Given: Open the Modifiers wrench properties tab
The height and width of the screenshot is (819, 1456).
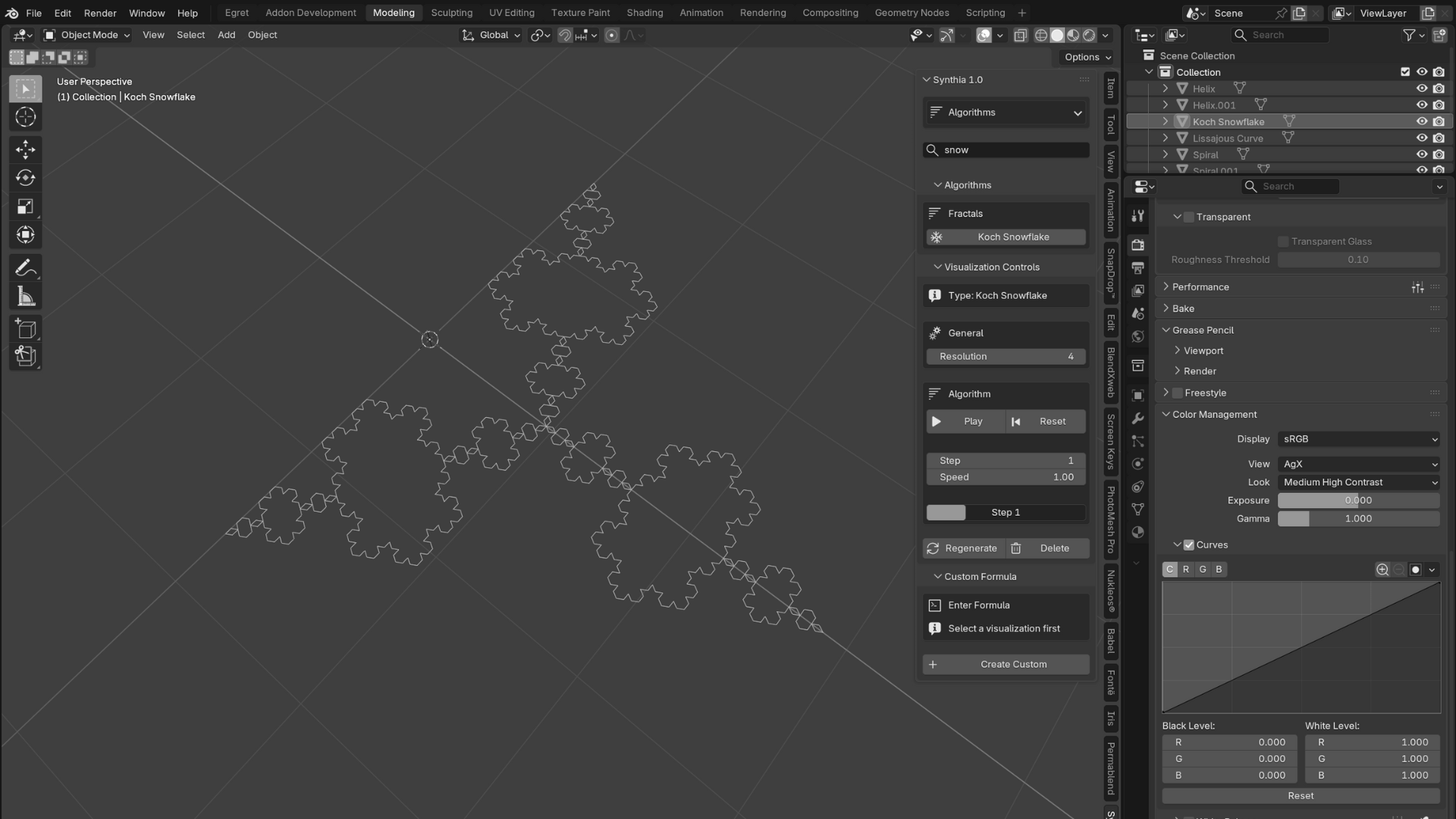Looking at the screenshot, I should (x=1137, y=419).
